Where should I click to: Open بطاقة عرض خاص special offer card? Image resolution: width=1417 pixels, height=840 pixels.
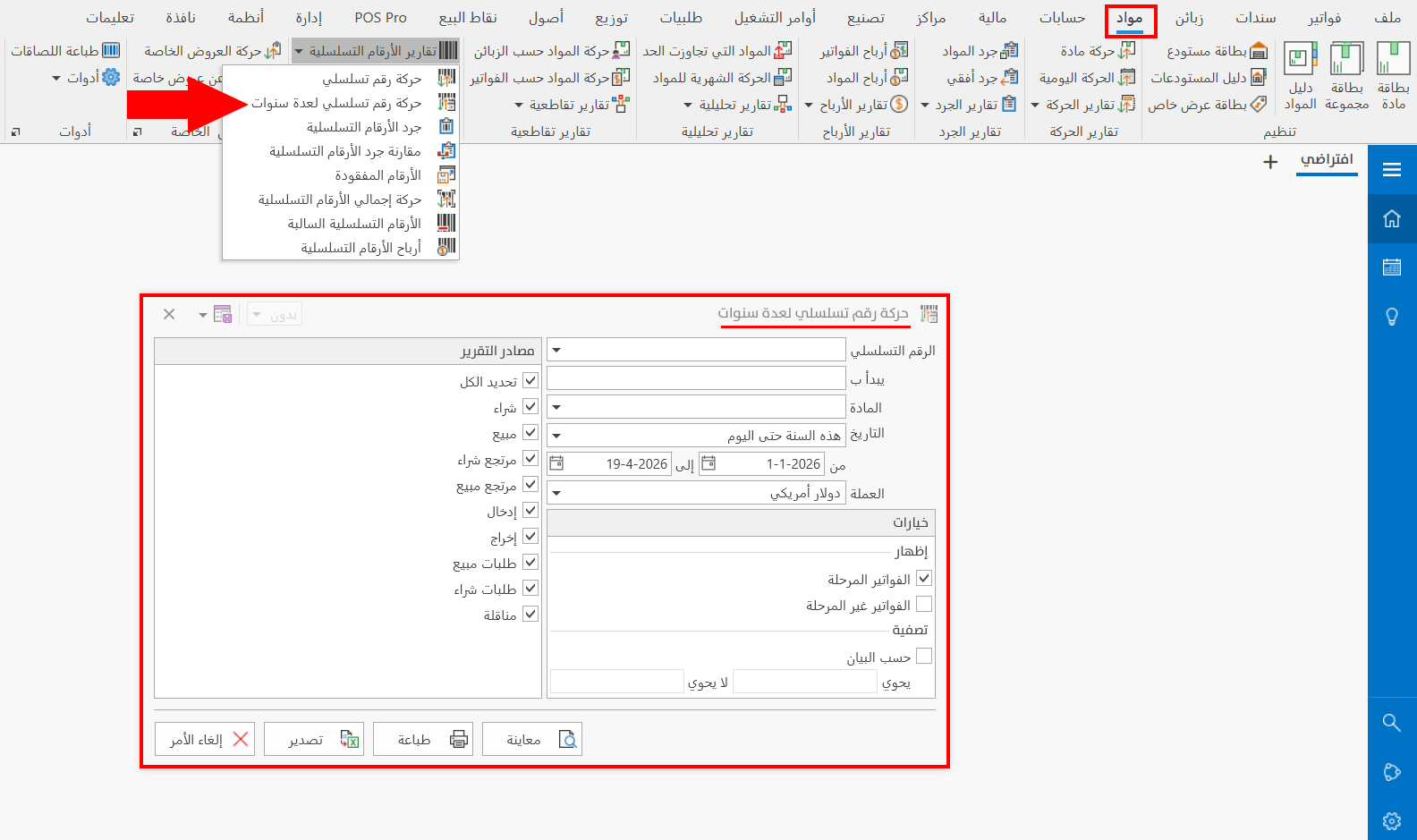1208,105
